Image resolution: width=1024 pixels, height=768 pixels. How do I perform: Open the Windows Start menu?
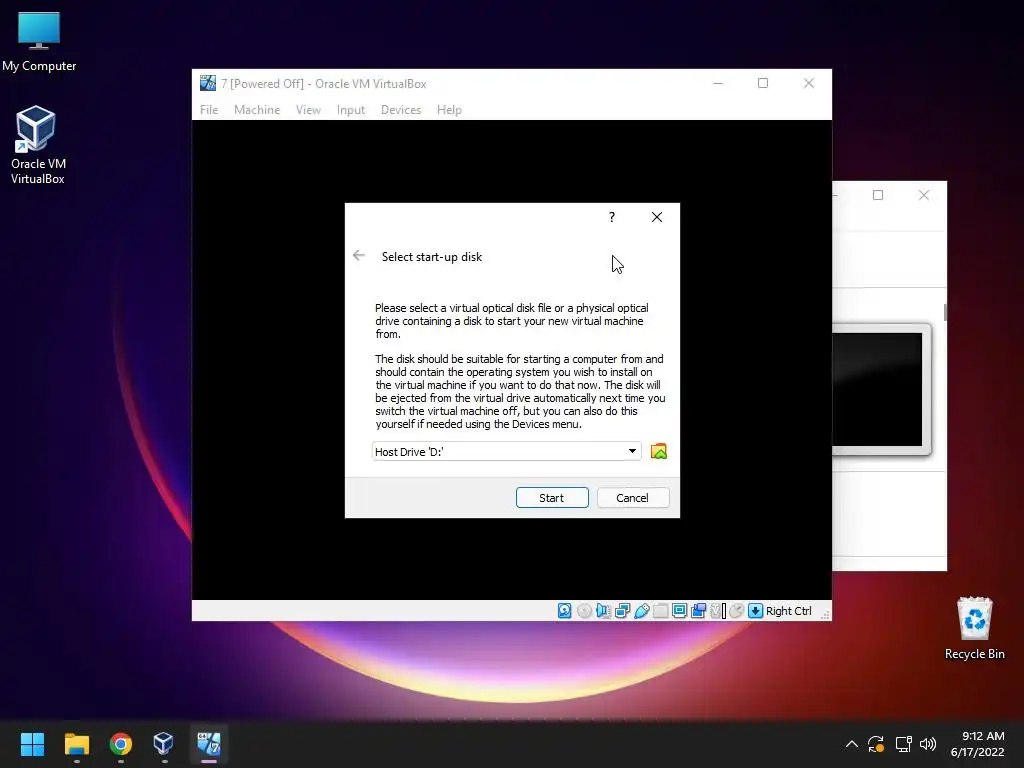[x=32, y=744]
